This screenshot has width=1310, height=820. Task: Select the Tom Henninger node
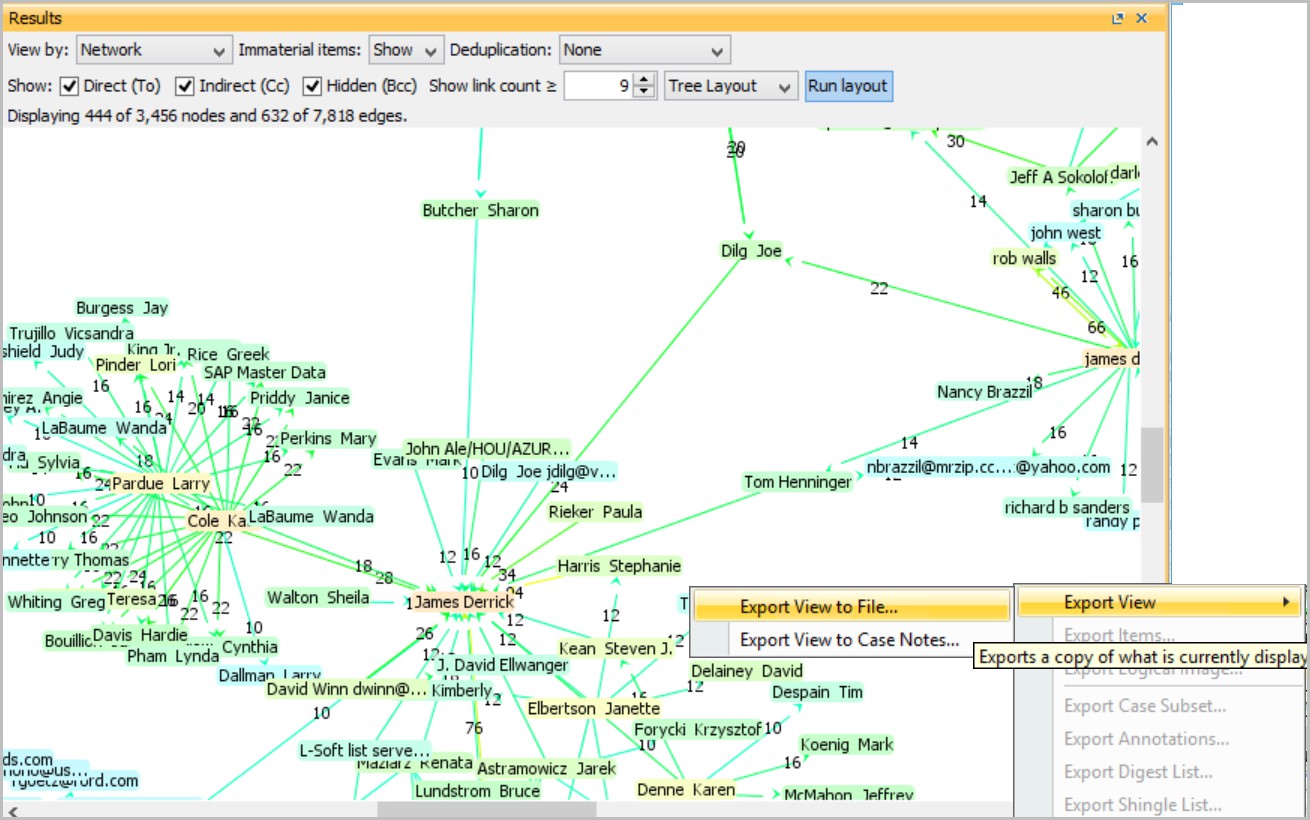(797, 482)
